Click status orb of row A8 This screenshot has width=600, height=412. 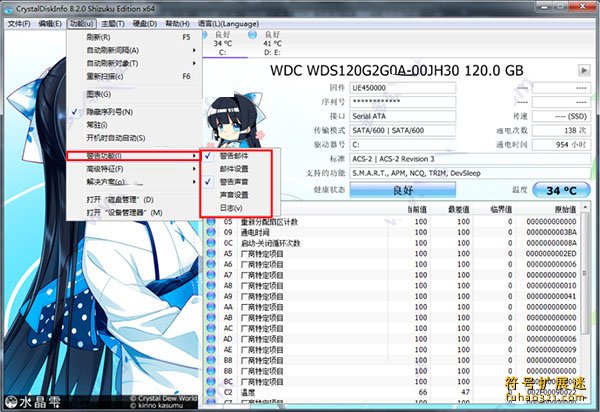211,286
